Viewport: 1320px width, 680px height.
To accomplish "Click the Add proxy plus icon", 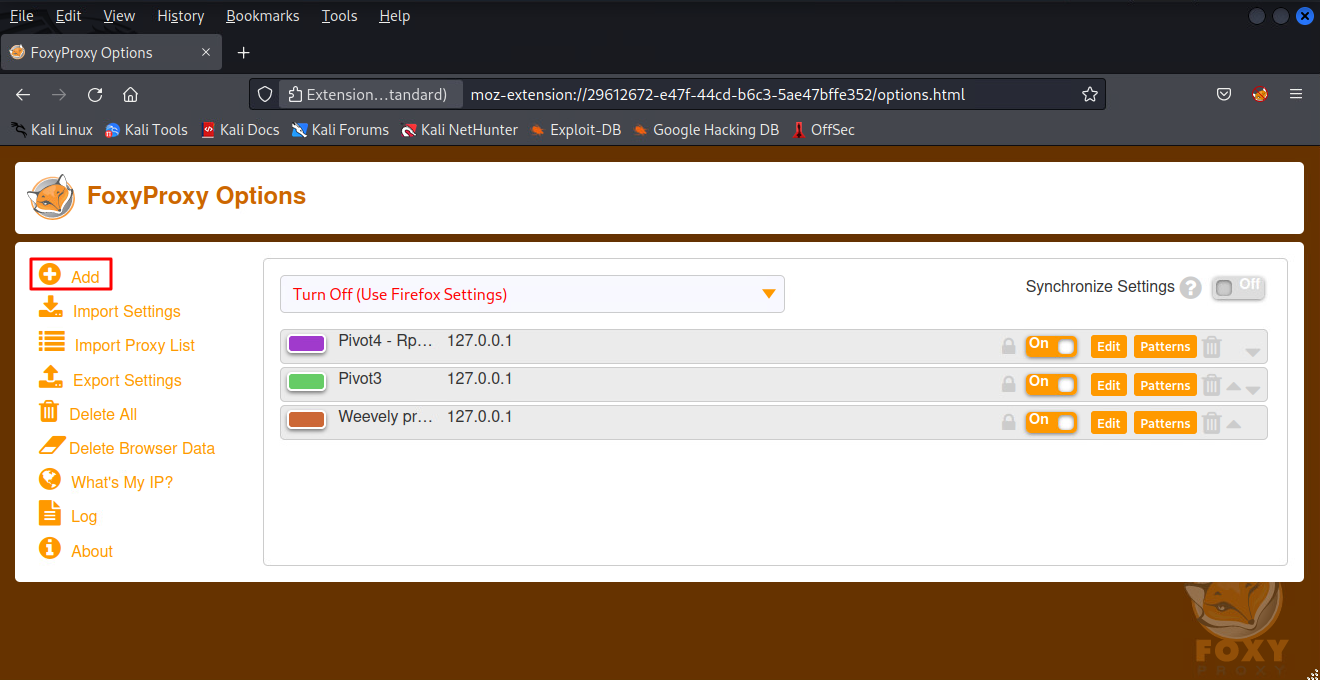I will tap(50, 275).
